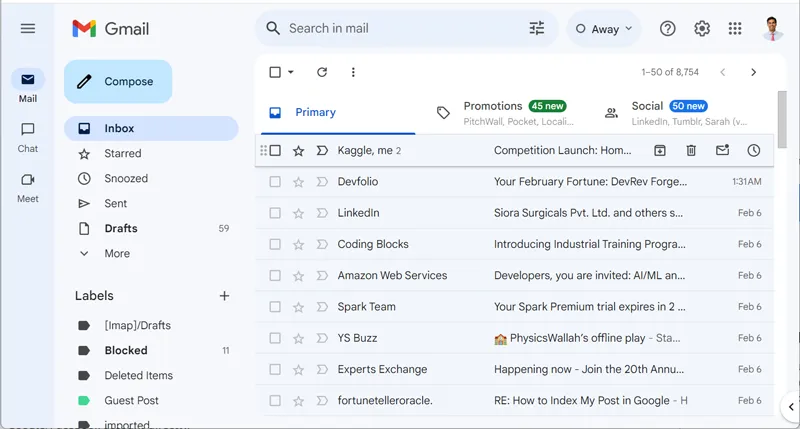The height and width of the screenshot is (429, 800).
Task: Open the Google apps grid
Action: click(735, 29)
